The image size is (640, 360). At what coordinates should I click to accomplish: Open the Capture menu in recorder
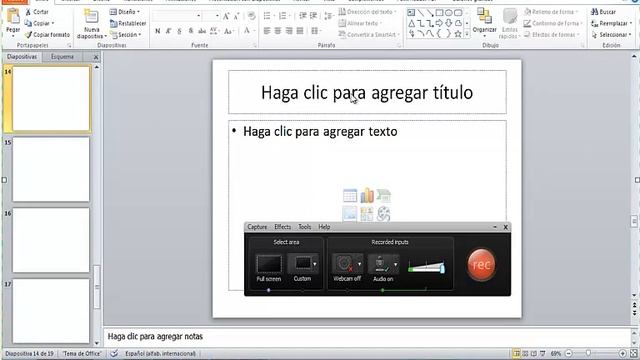pyautogui.click(x=257, y=227)
